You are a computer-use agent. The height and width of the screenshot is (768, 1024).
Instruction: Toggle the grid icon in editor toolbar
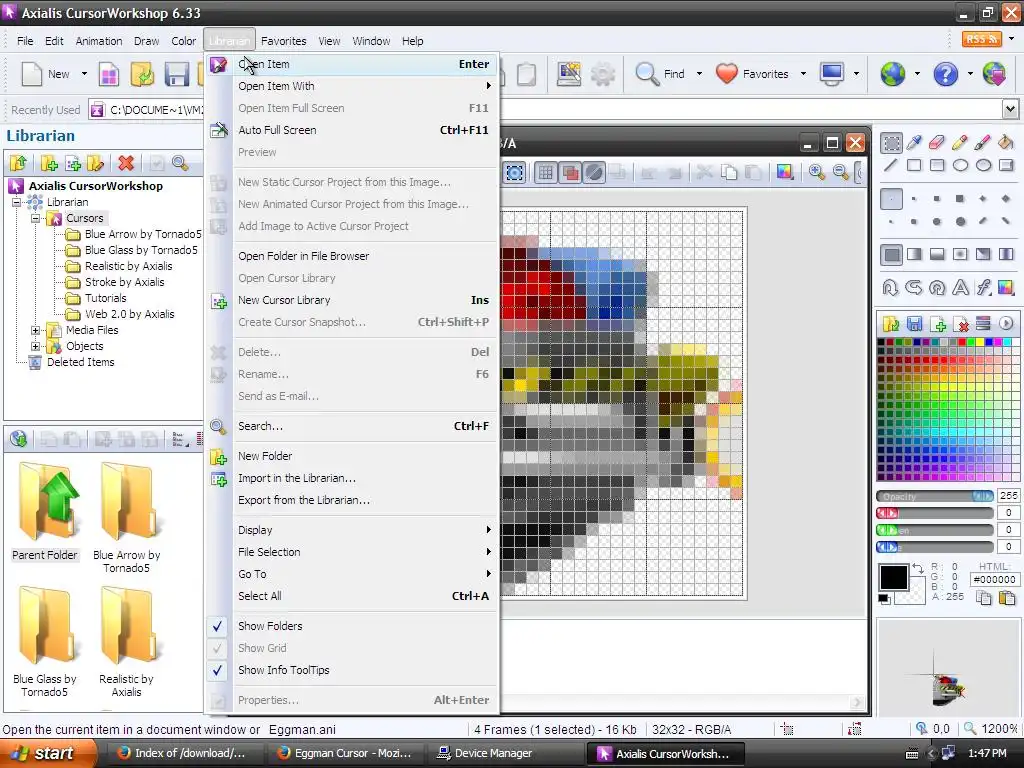[545, 172]
